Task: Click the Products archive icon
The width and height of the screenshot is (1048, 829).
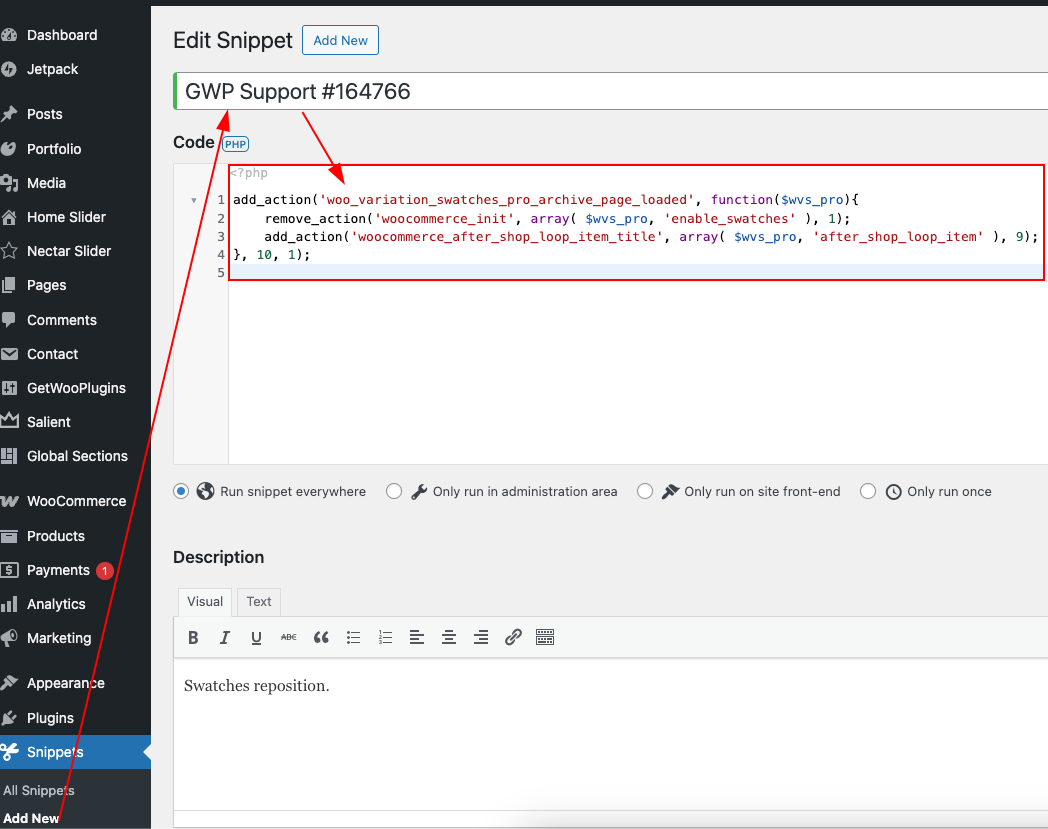Action: (9, 536)
